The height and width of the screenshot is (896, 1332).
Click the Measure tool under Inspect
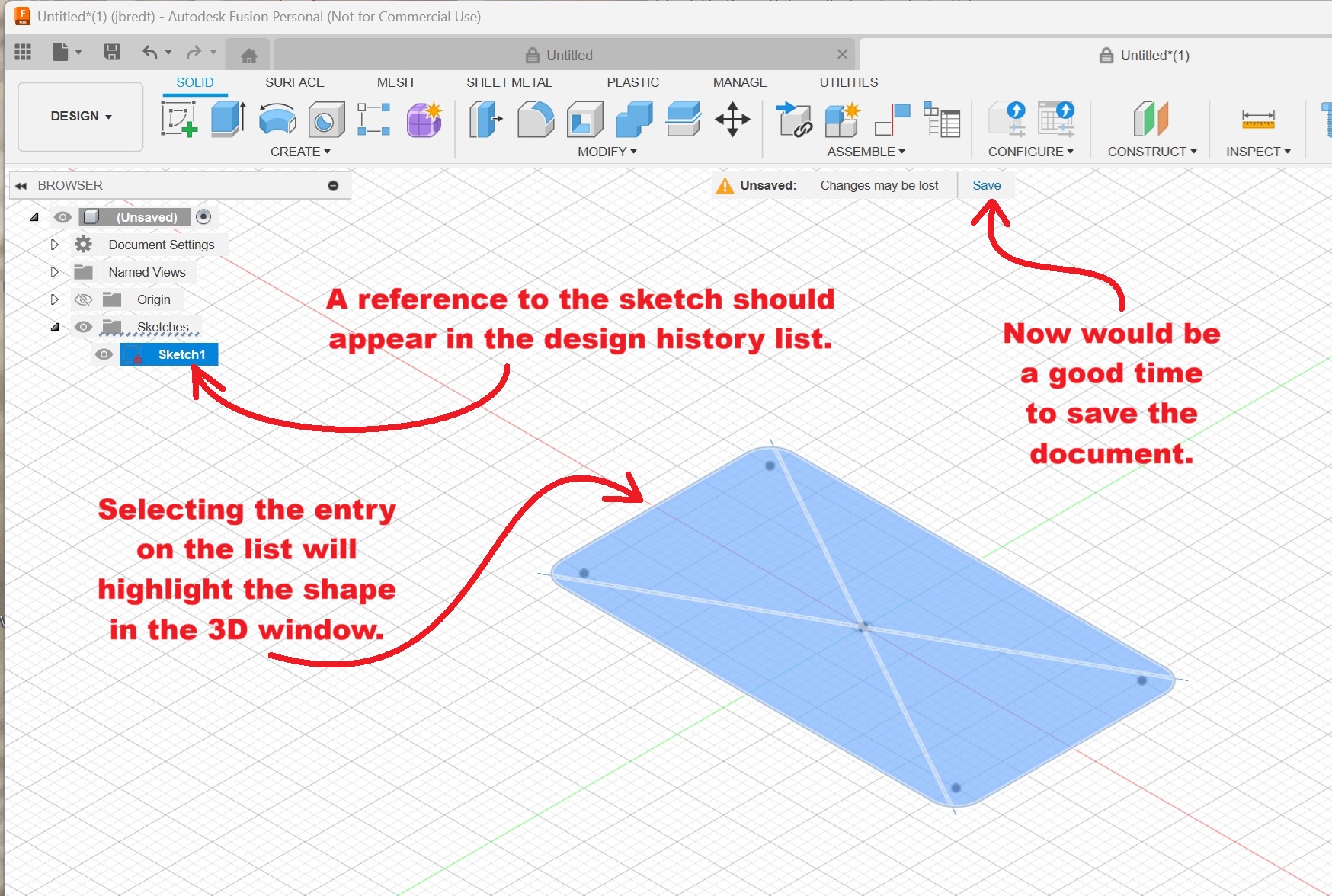(x=1257, y=120)
